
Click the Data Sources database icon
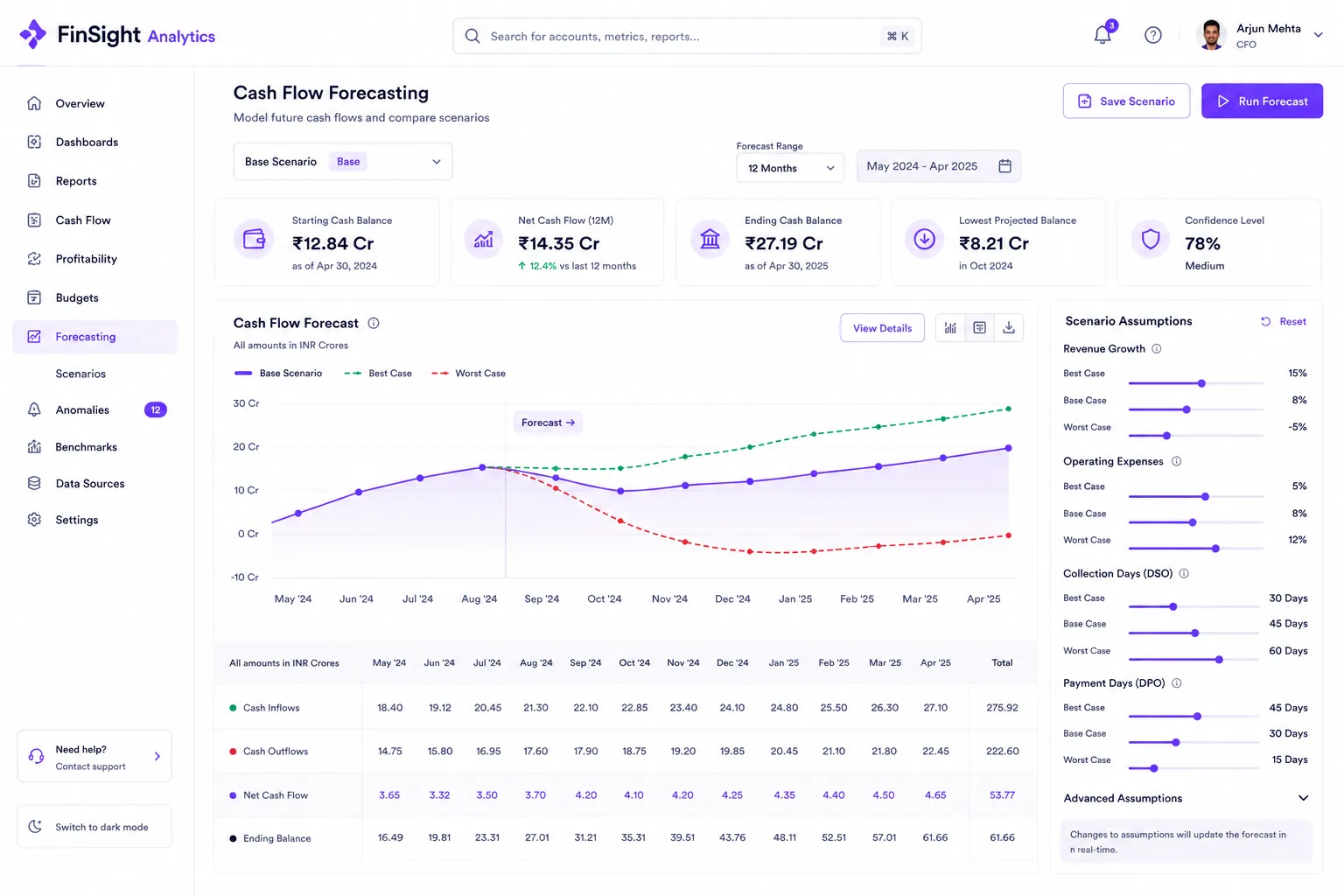34,483
